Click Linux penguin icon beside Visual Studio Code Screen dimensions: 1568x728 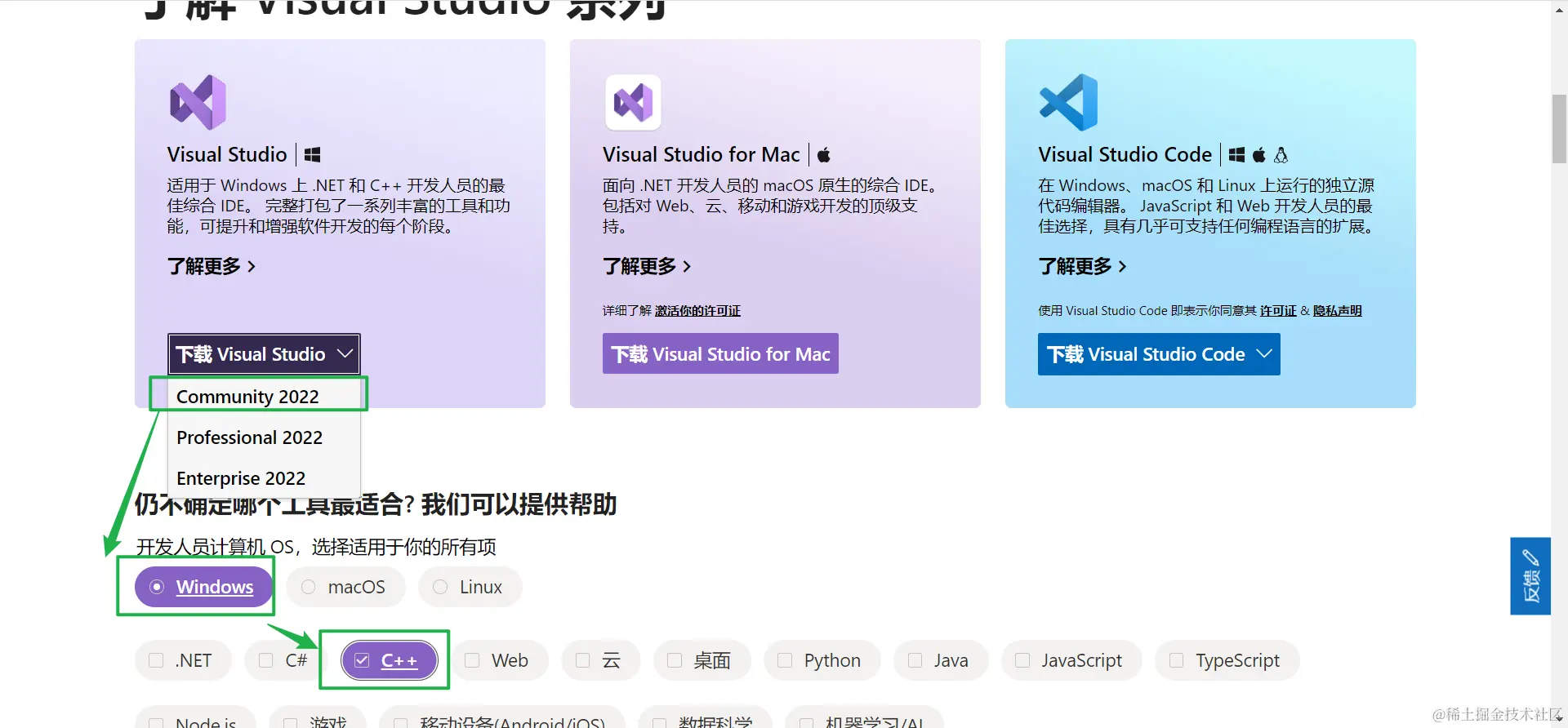[1281, 154]
